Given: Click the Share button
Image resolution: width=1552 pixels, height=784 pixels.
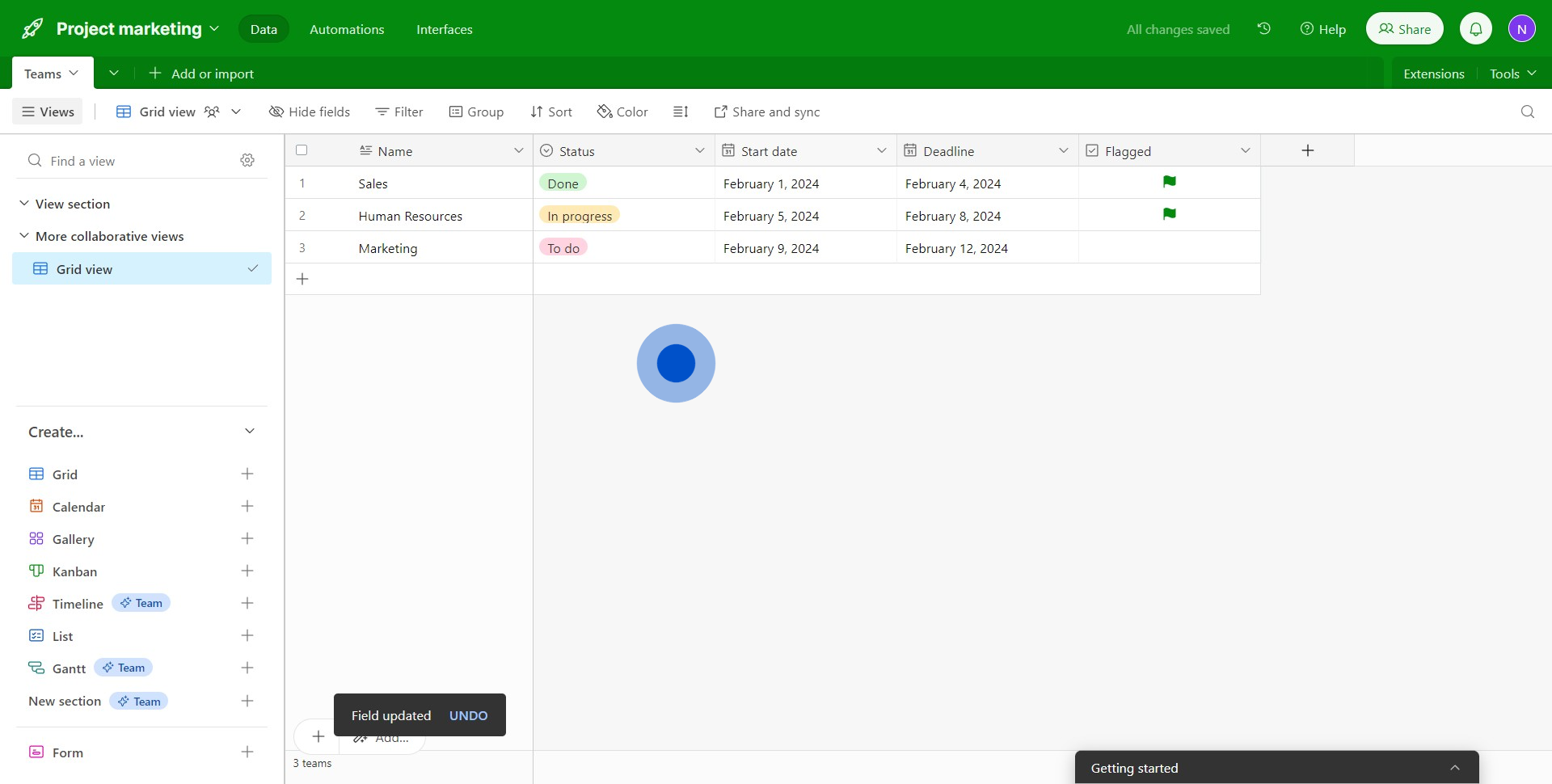Looking at the screenshot, I should pyautogui.click(x=1405, y=29).
